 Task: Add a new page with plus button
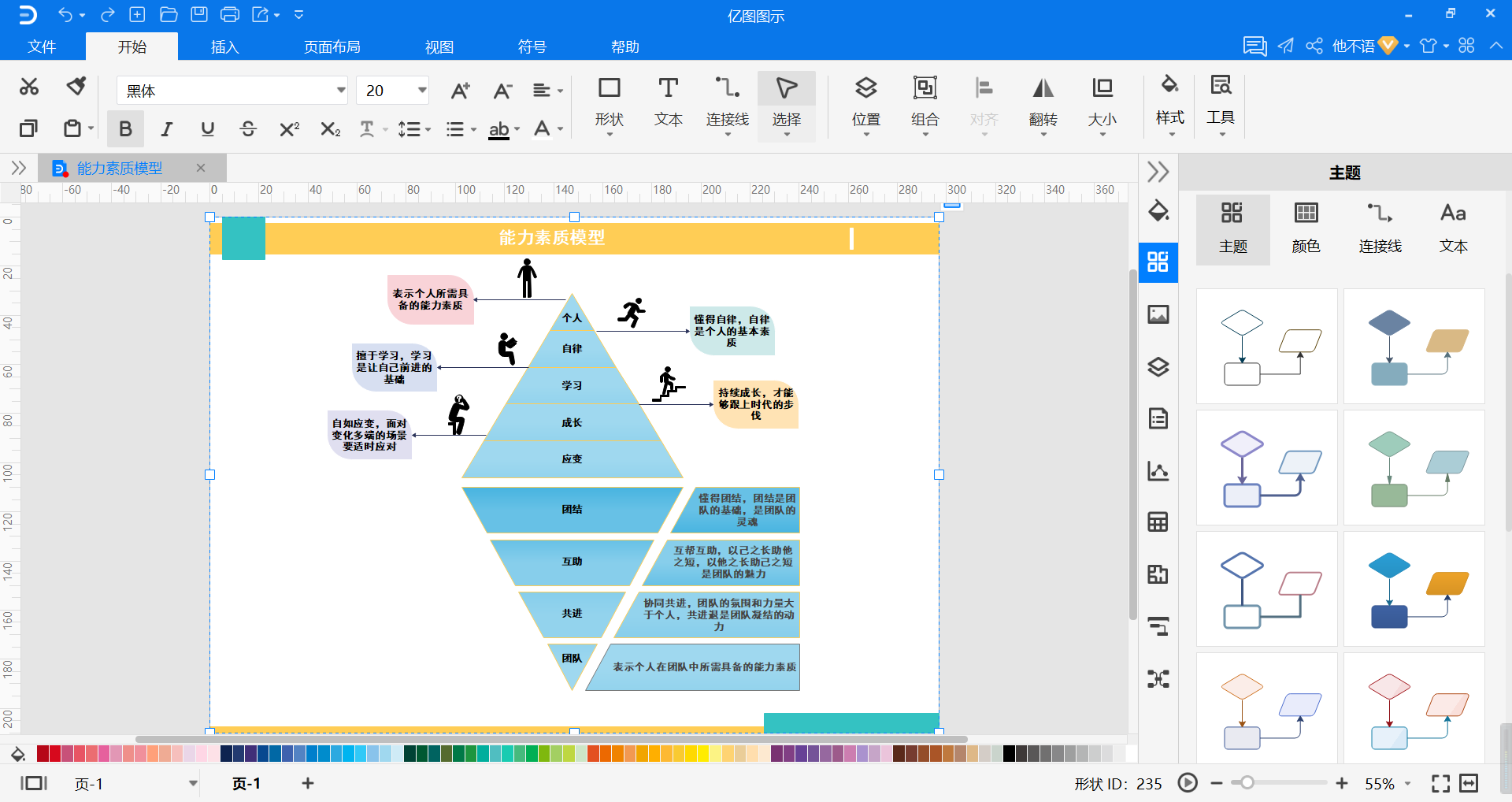(x=308, y=783)
